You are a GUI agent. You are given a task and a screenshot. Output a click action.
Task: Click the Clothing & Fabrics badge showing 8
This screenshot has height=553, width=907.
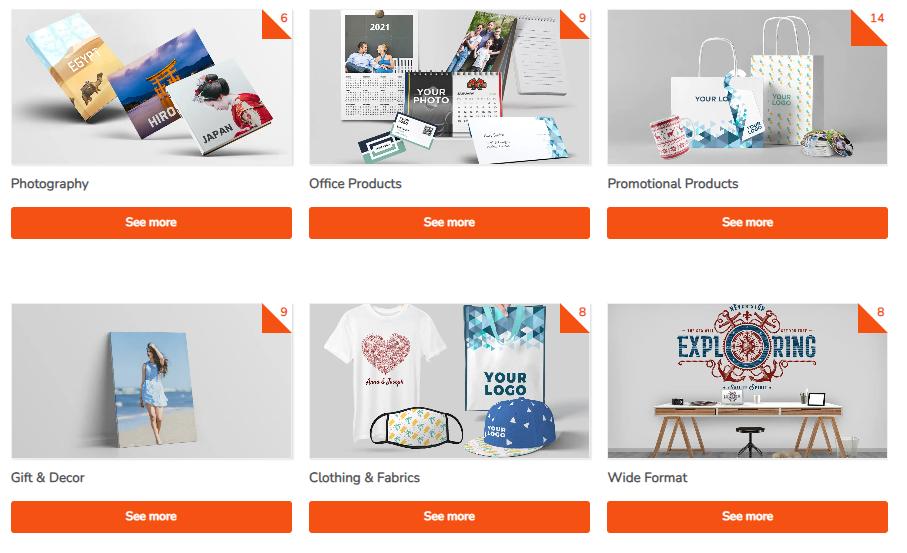pos(579,314)
